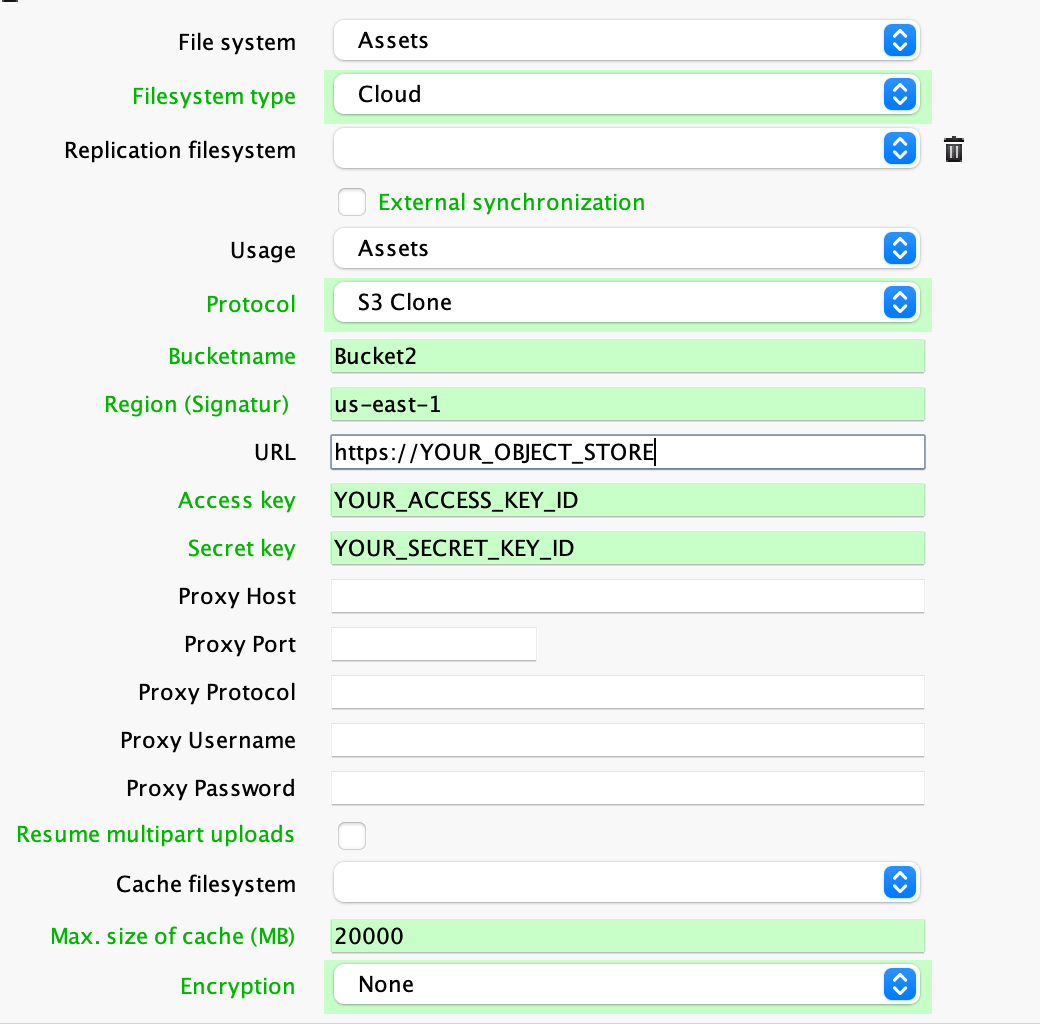Click the URL field with YOUR_OBJECT_STORE
This screenshot has height=1024, width=1040.
(627, 452)
